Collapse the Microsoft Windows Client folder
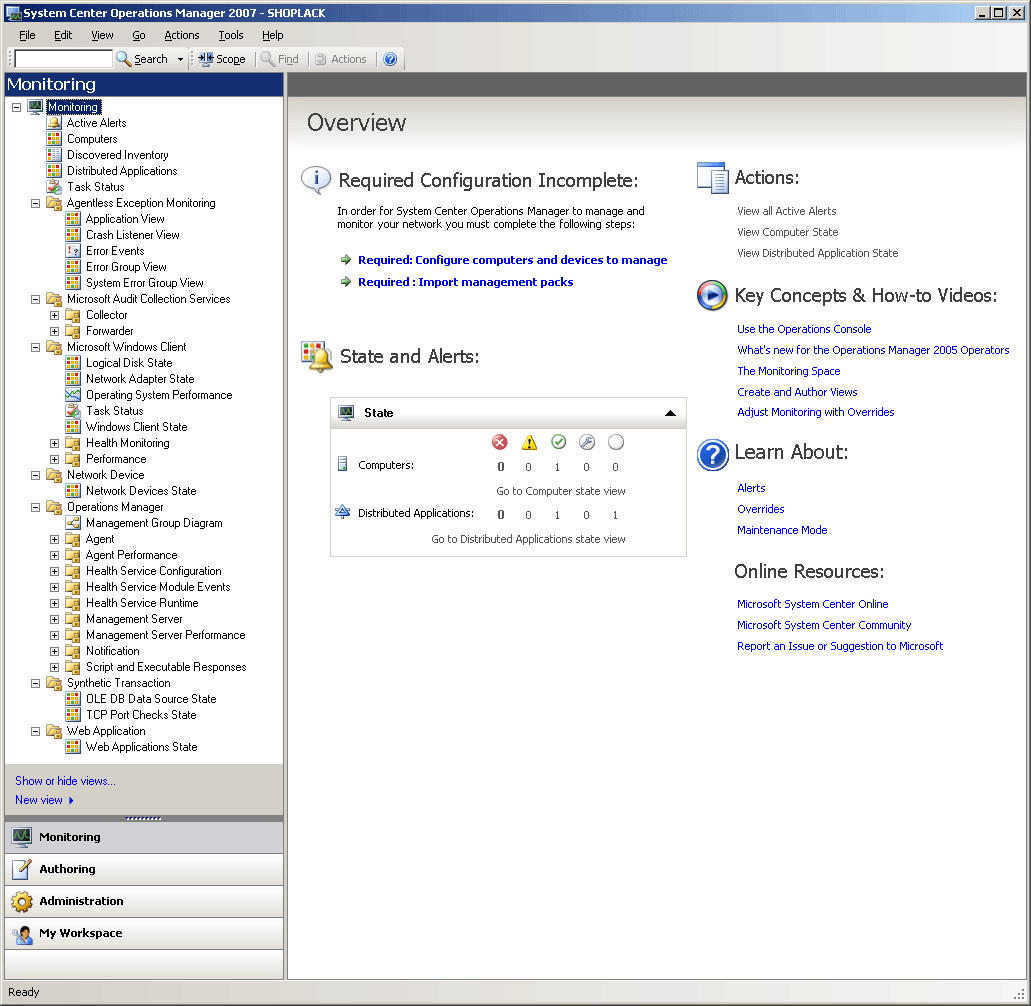This screenshot has width=1031, height=1006. pos(36,347)
